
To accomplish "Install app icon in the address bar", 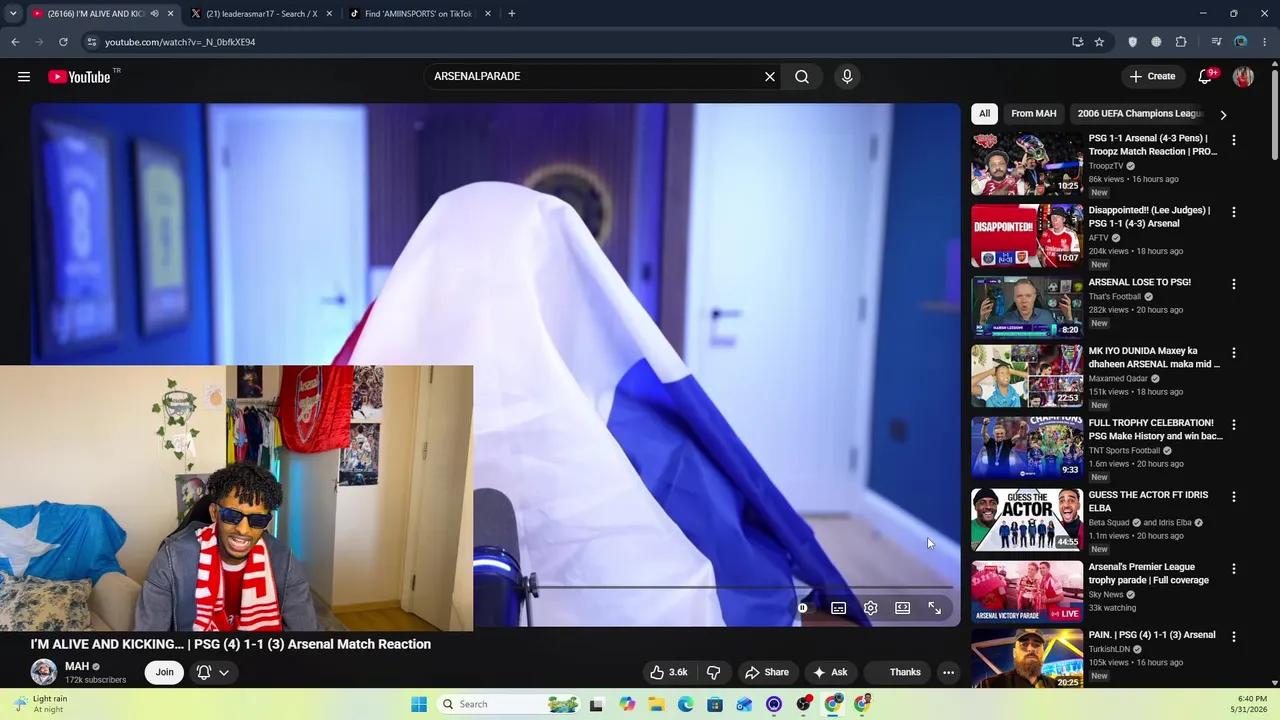I will tap(1077, 42).
